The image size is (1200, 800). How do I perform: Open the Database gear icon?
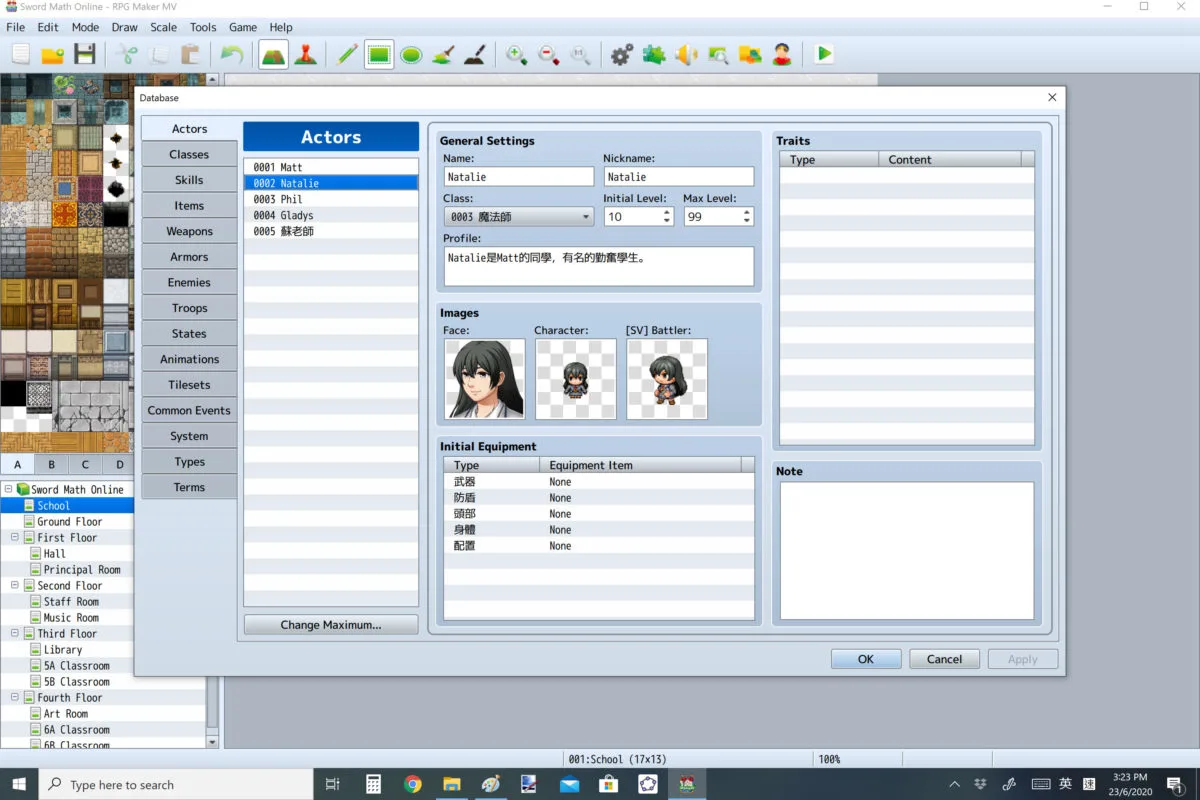(622, 54)
